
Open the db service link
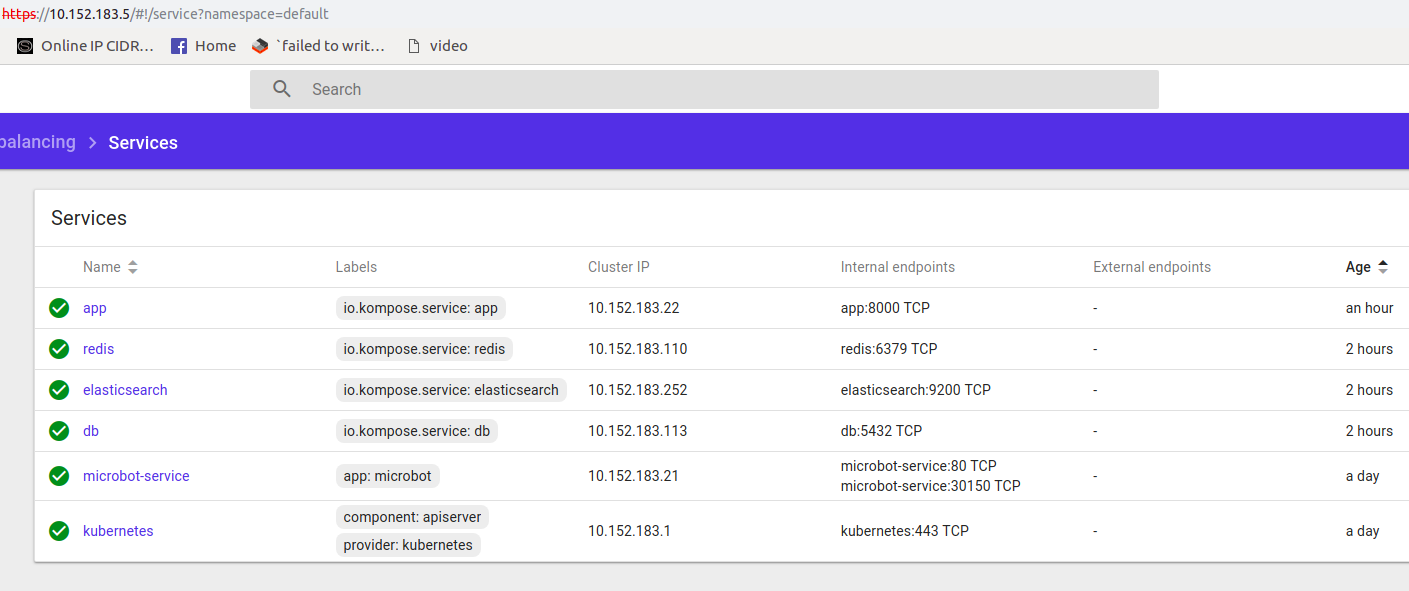point(91,431)
